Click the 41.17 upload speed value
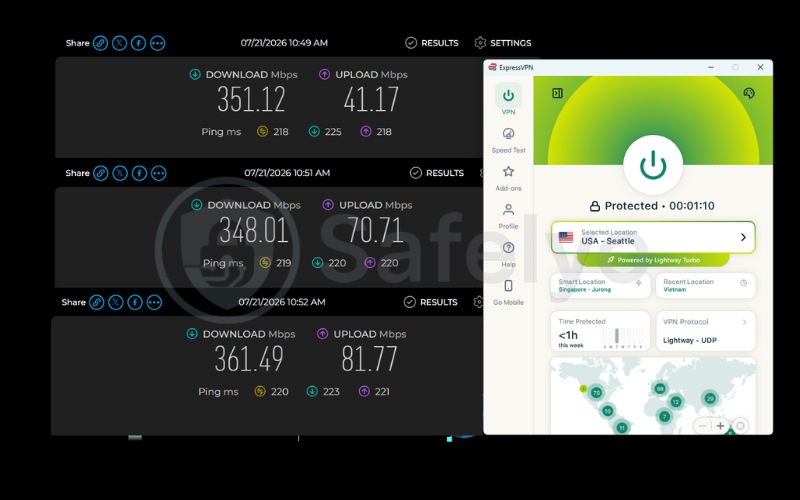 371,99
